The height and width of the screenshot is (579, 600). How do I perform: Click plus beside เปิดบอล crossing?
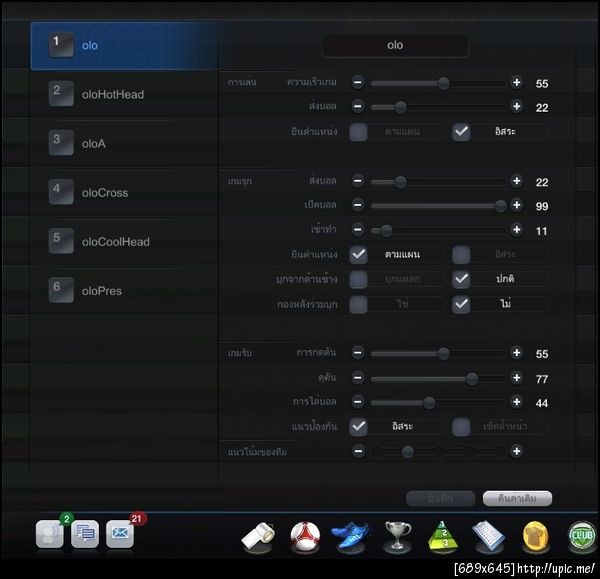(x=517, y=205)
